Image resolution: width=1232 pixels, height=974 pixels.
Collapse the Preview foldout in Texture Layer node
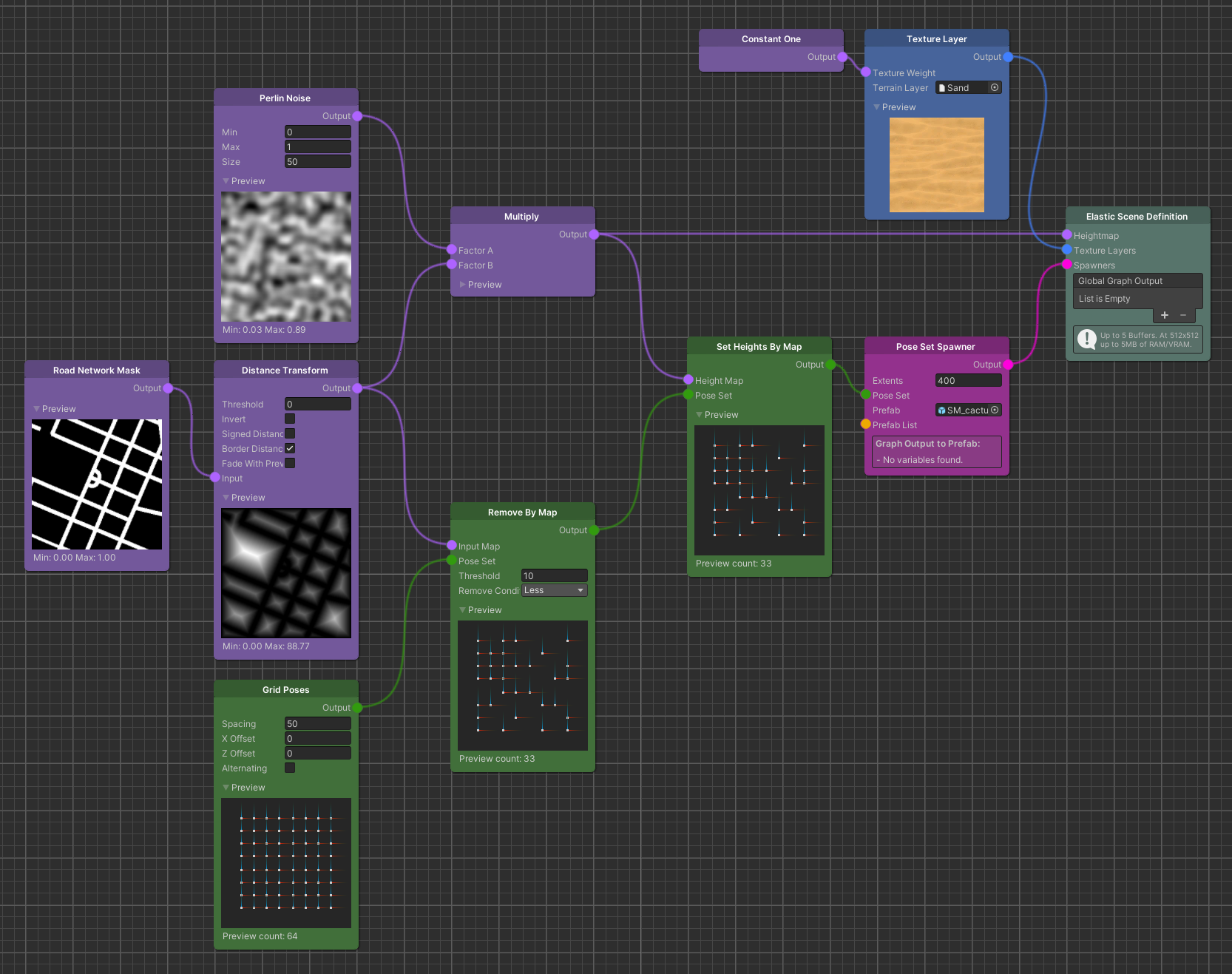(x=877, y=107)
